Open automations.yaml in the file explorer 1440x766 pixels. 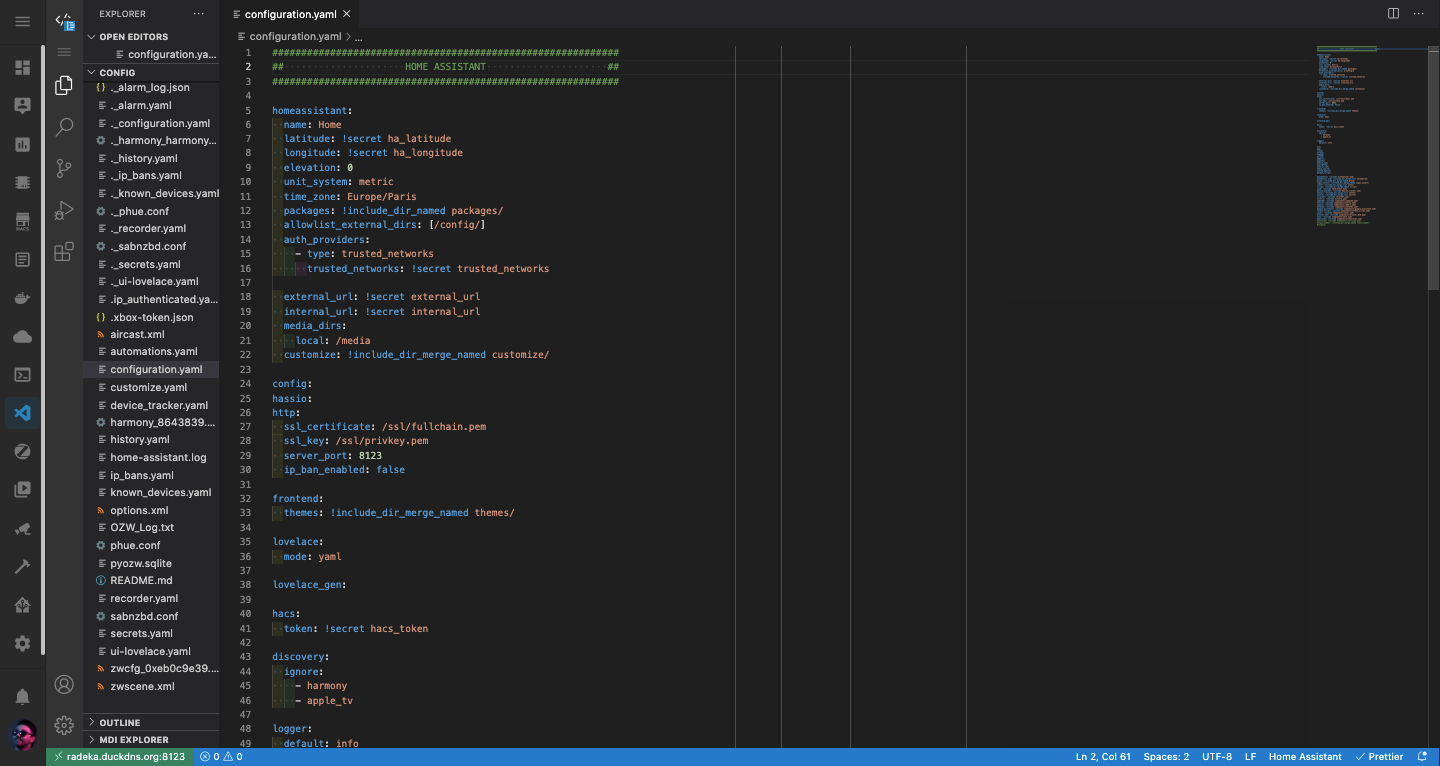click(x=151, y=352)
